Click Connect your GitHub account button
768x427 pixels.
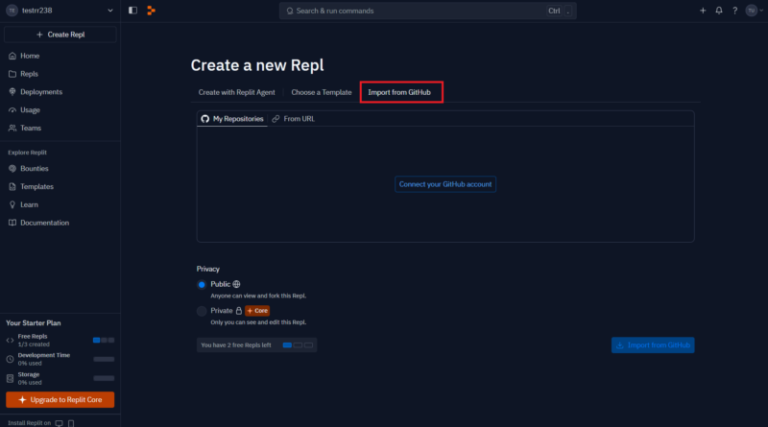(445, 184)
